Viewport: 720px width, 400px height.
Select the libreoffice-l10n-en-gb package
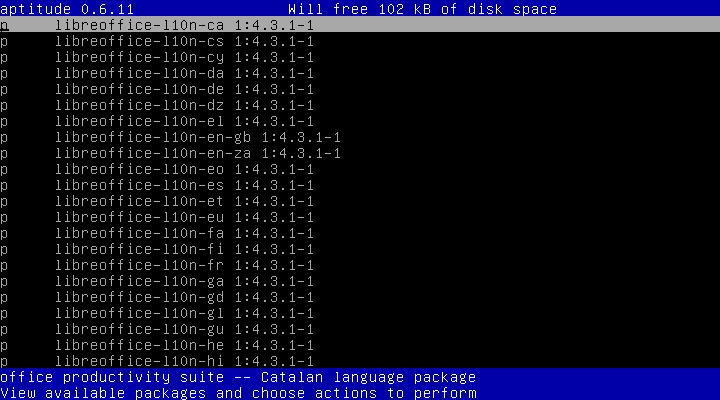[x=360, y=137]
